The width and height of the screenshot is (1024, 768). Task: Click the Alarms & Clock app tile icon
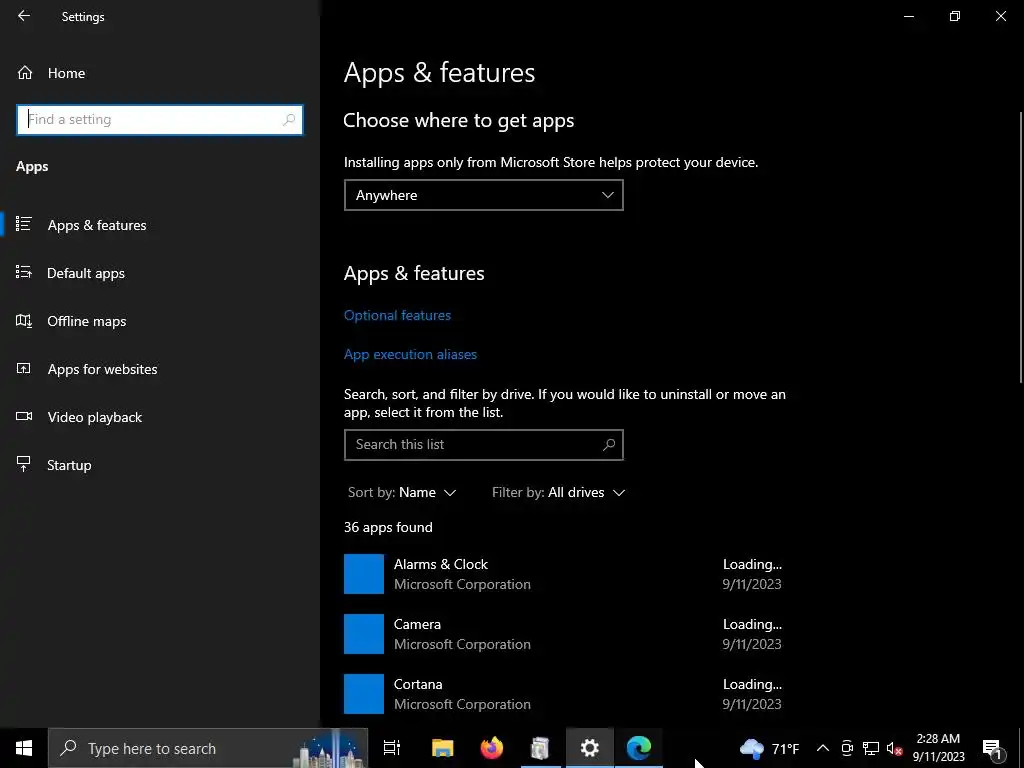(x=364, y=574)
